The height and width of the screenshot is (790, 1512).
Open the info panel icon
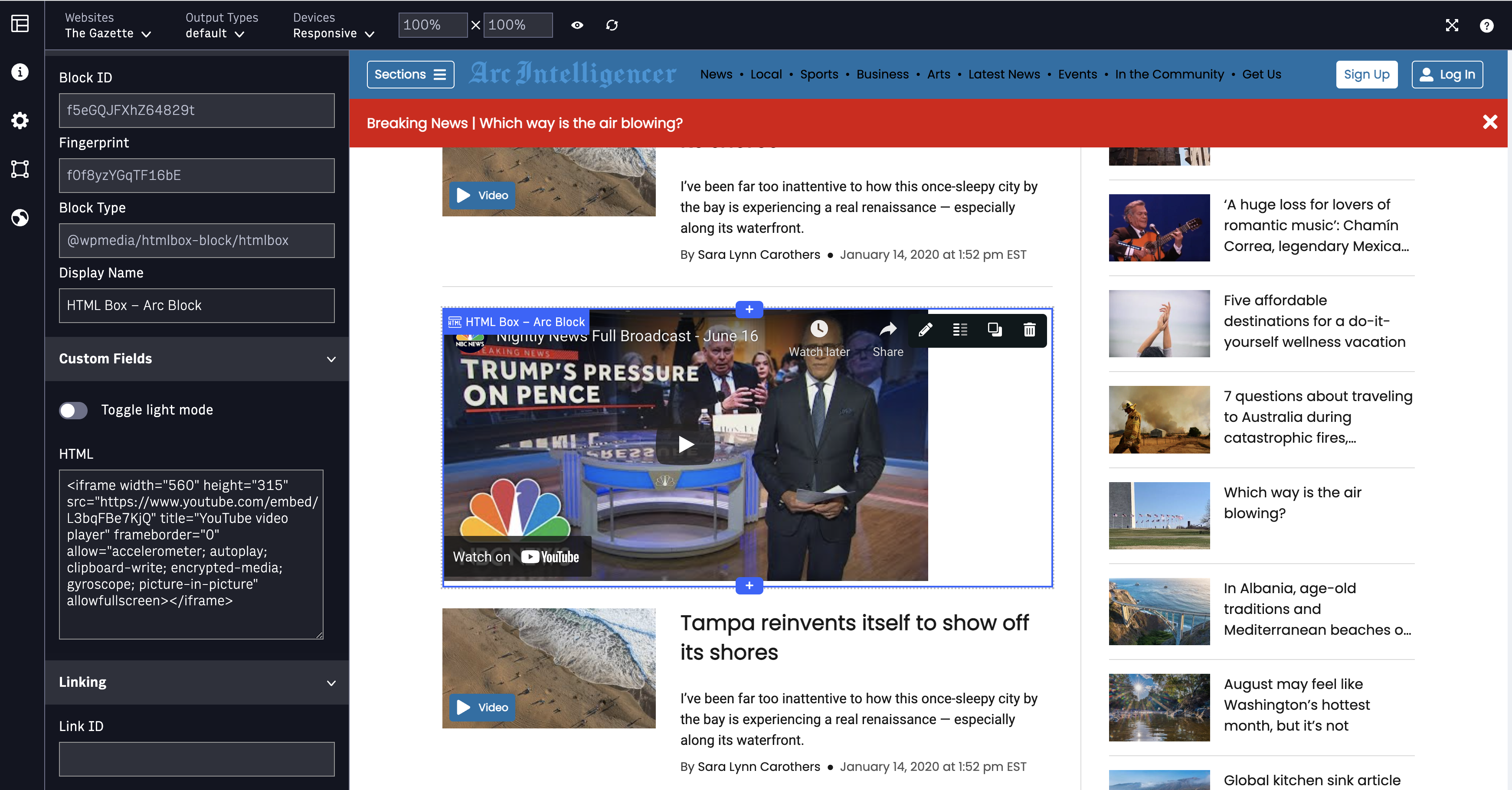(x=20, y=72)
